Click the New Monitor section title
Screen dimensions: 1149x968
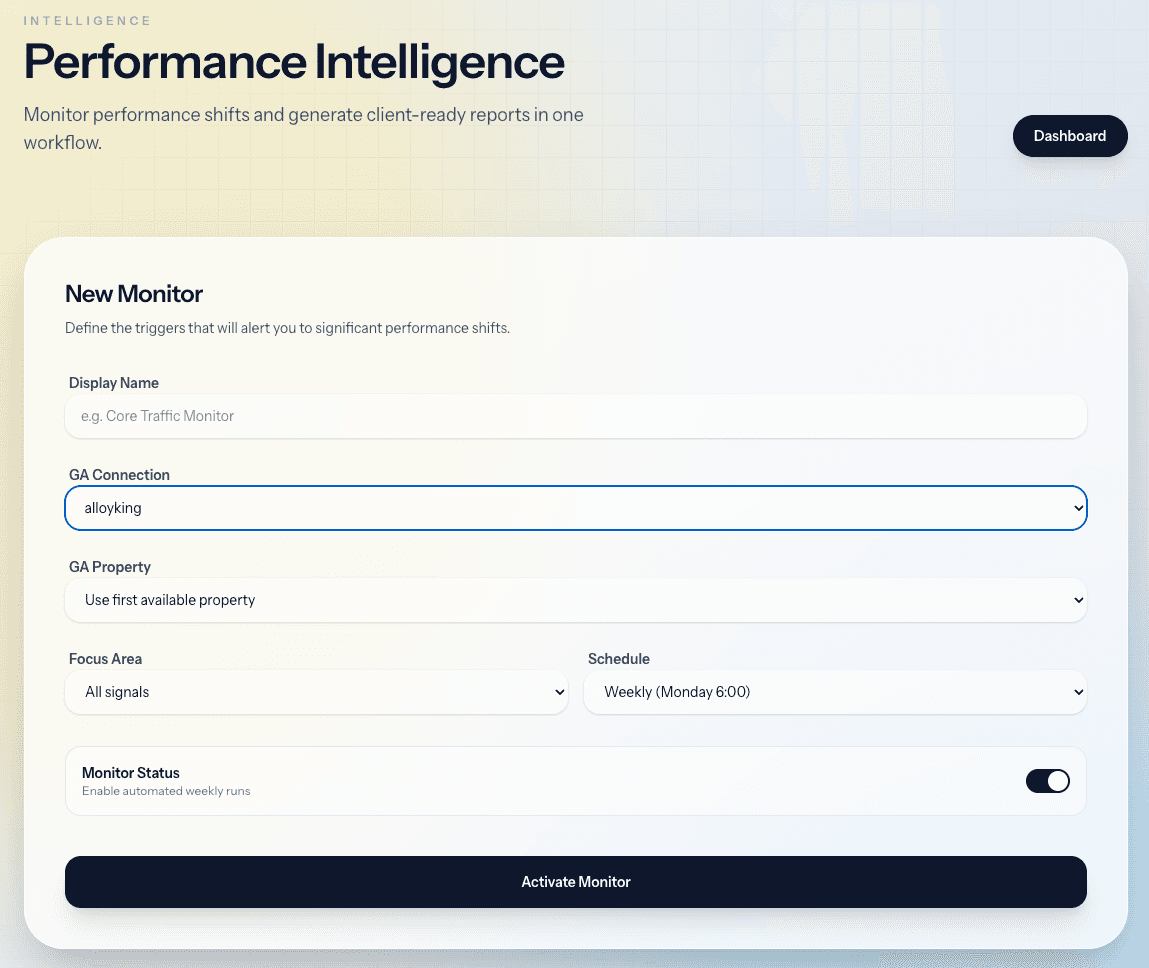click(x=133, y=294)
